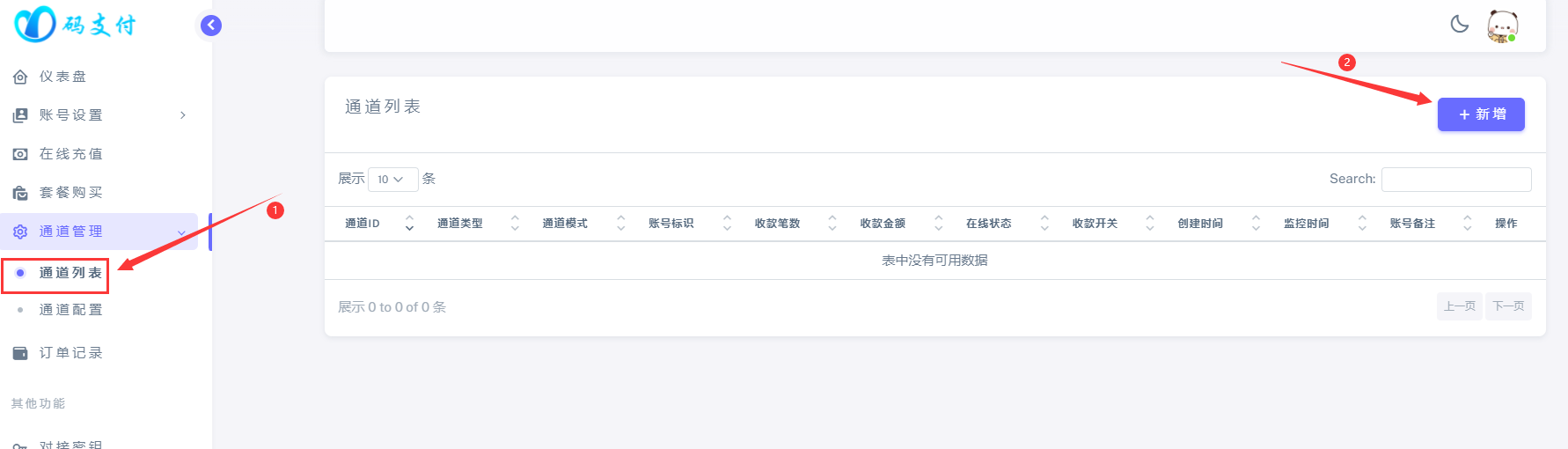Screen dimensions: 1568x449
Task: Collapse the 通道管理 menu chevron
Action: coord(182,232)
